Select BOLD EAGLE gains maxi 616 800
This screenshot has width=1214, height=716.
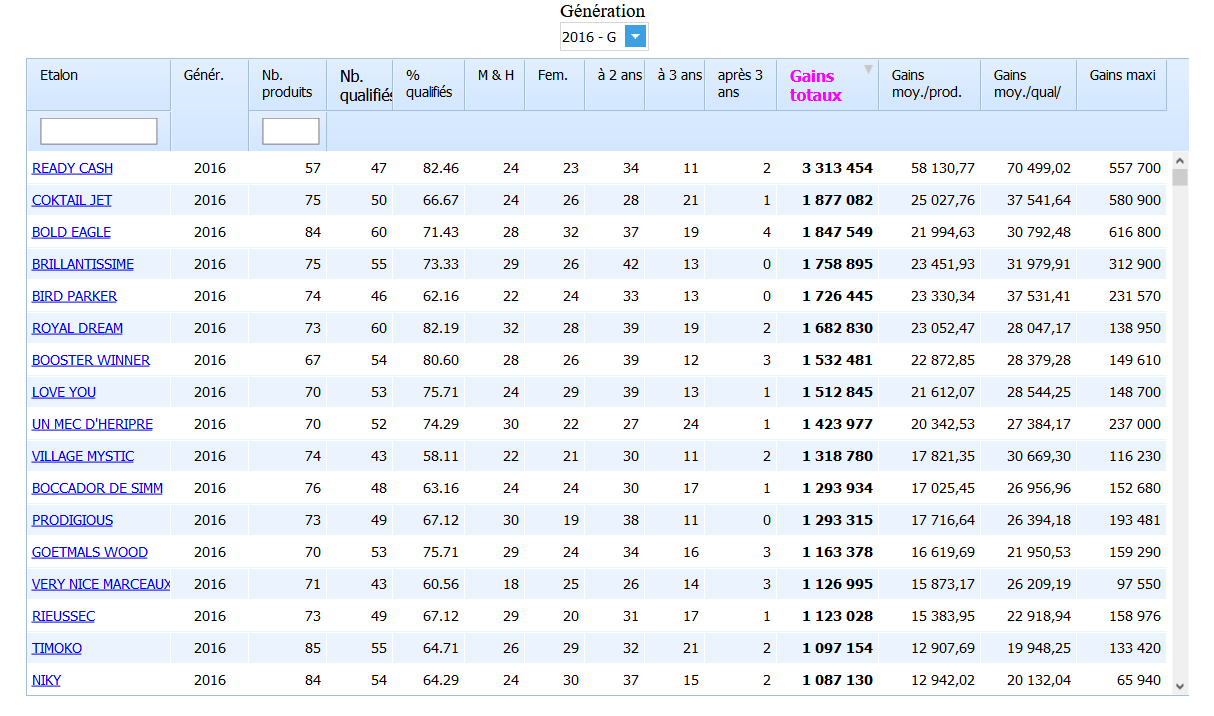click(x=1135, y=232)
